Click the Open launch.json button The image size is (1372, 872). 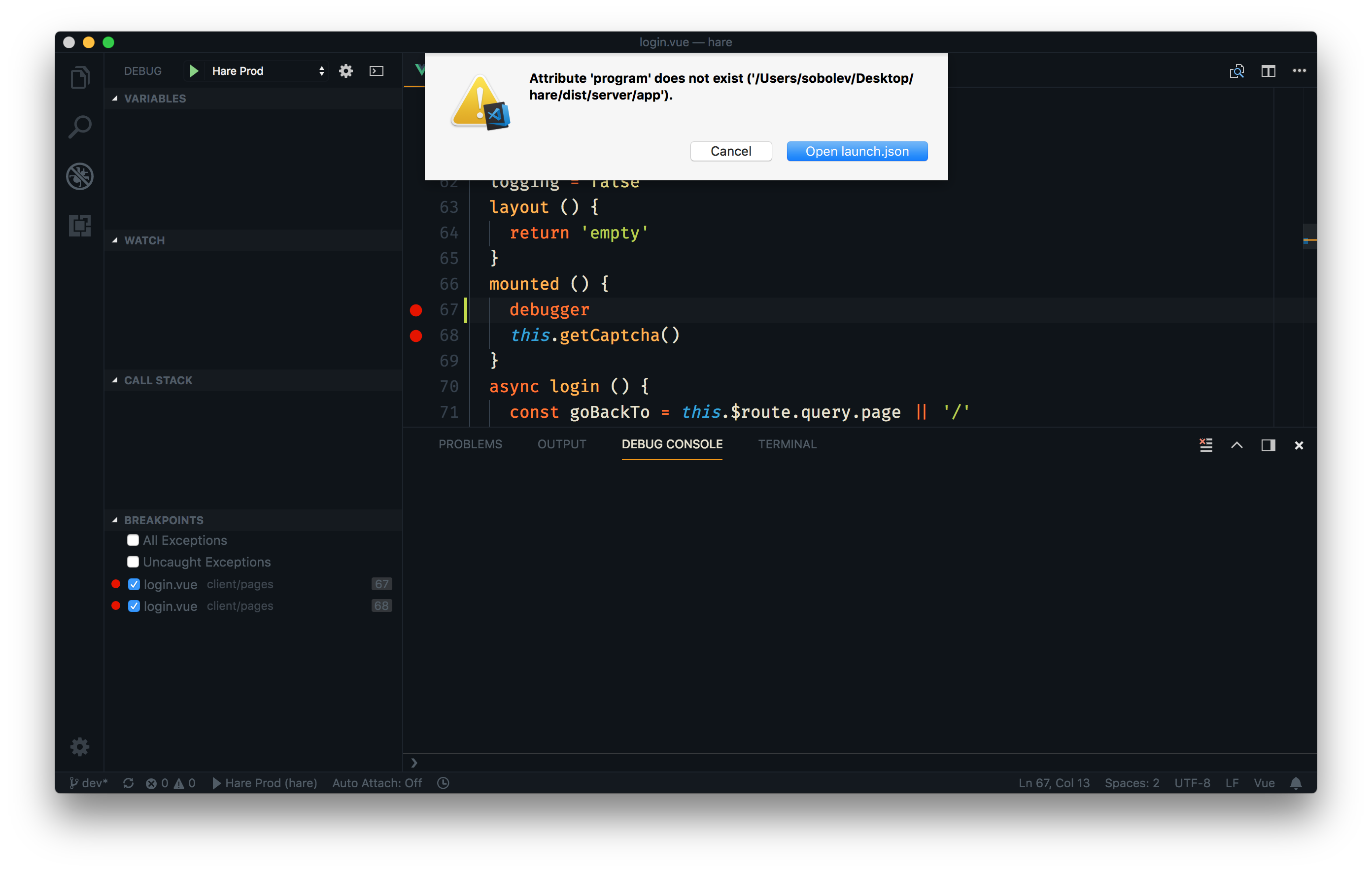point(857,151)
